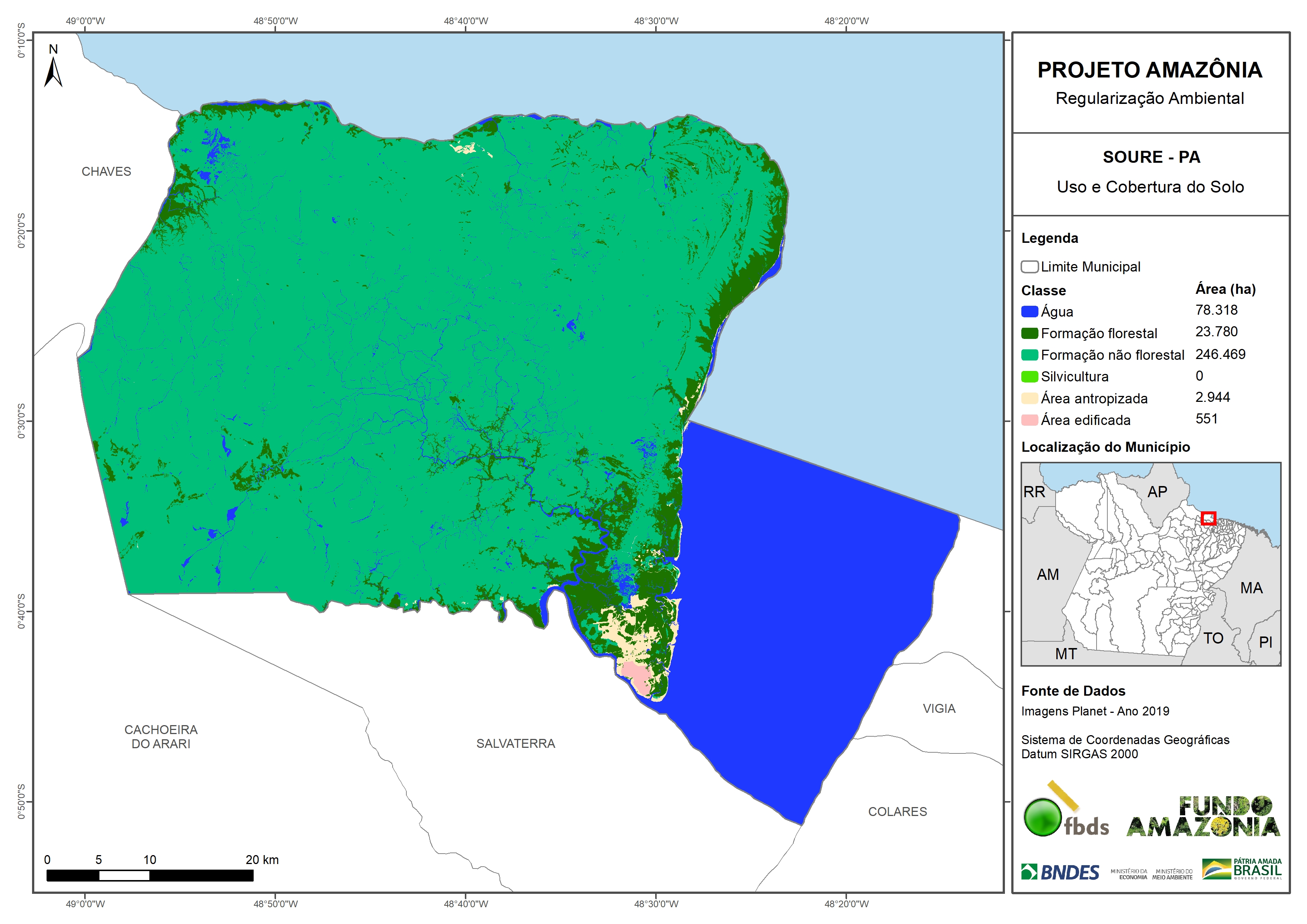Click the Área antropizada beige swatch
Viewport: 1307px width, 924px height.
click(x=1029, y=399)
